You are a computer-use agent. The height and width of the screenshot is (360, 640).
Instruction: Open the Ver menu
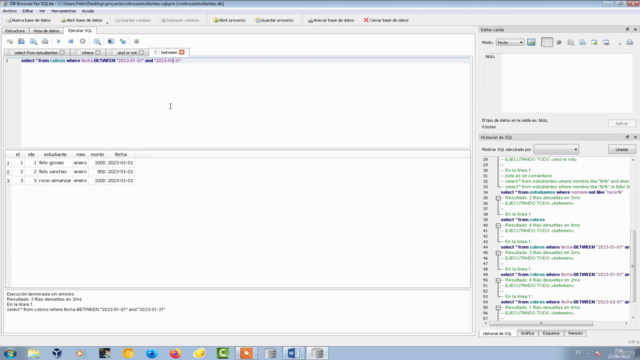coord(42,11)
